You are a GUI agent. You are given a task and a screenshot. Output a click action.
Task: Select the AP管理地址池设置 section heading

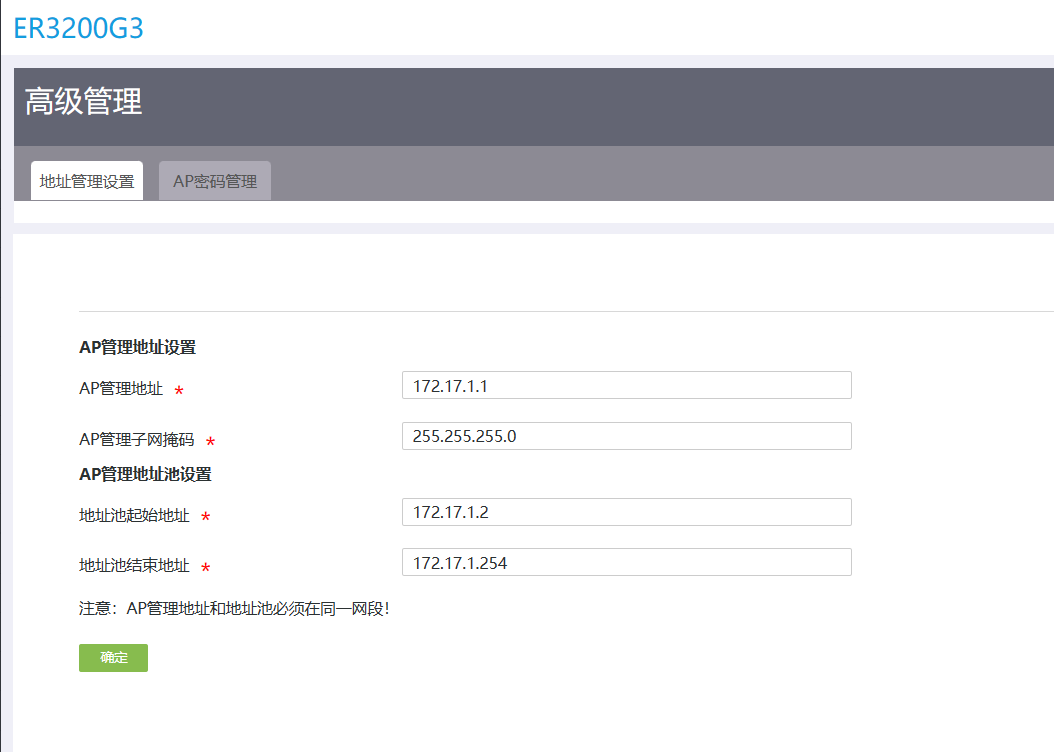click(x=145, y=474)
